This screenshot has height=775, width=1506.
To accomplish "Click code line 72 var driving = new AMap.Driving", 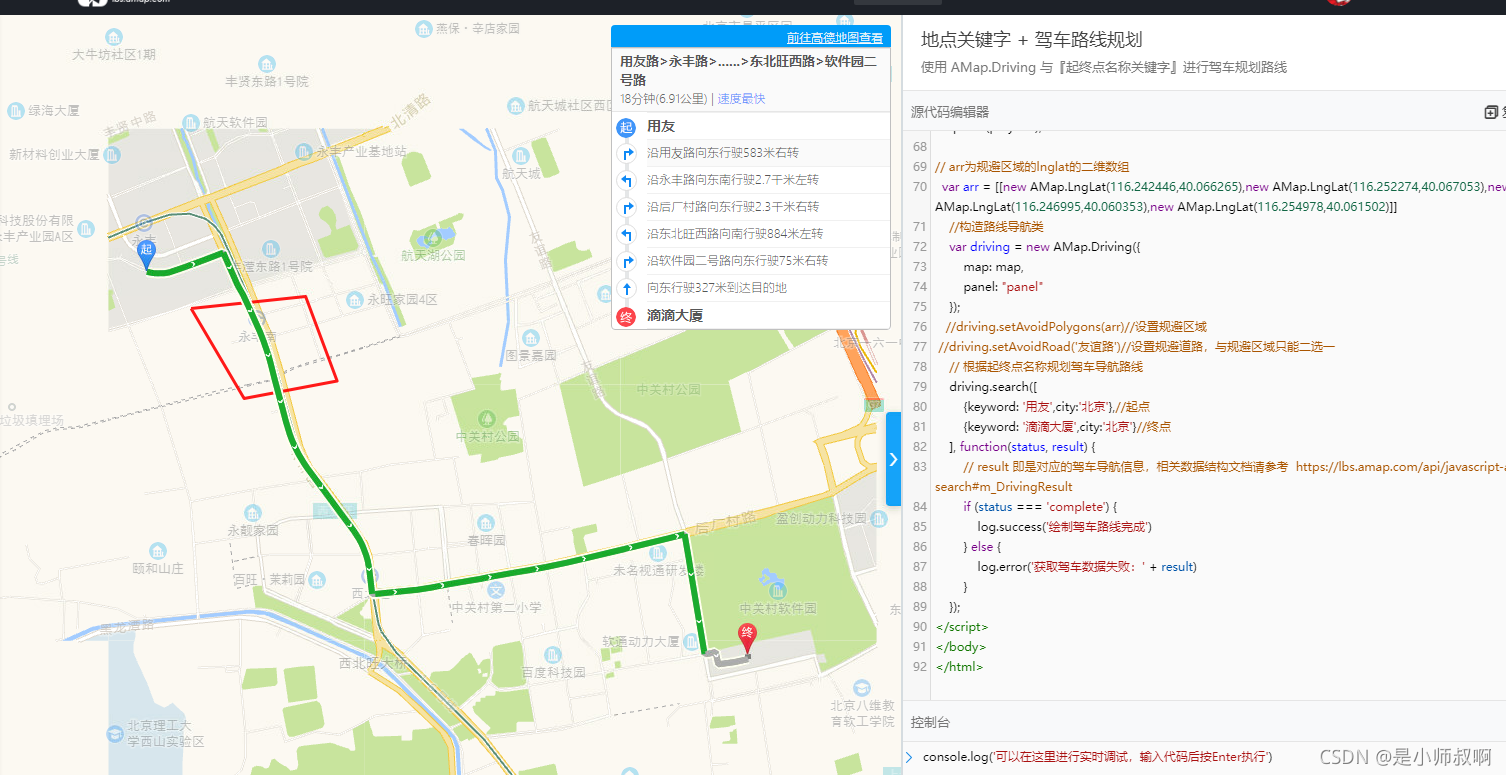I will pyautogui.click(x=1045, y=246).
